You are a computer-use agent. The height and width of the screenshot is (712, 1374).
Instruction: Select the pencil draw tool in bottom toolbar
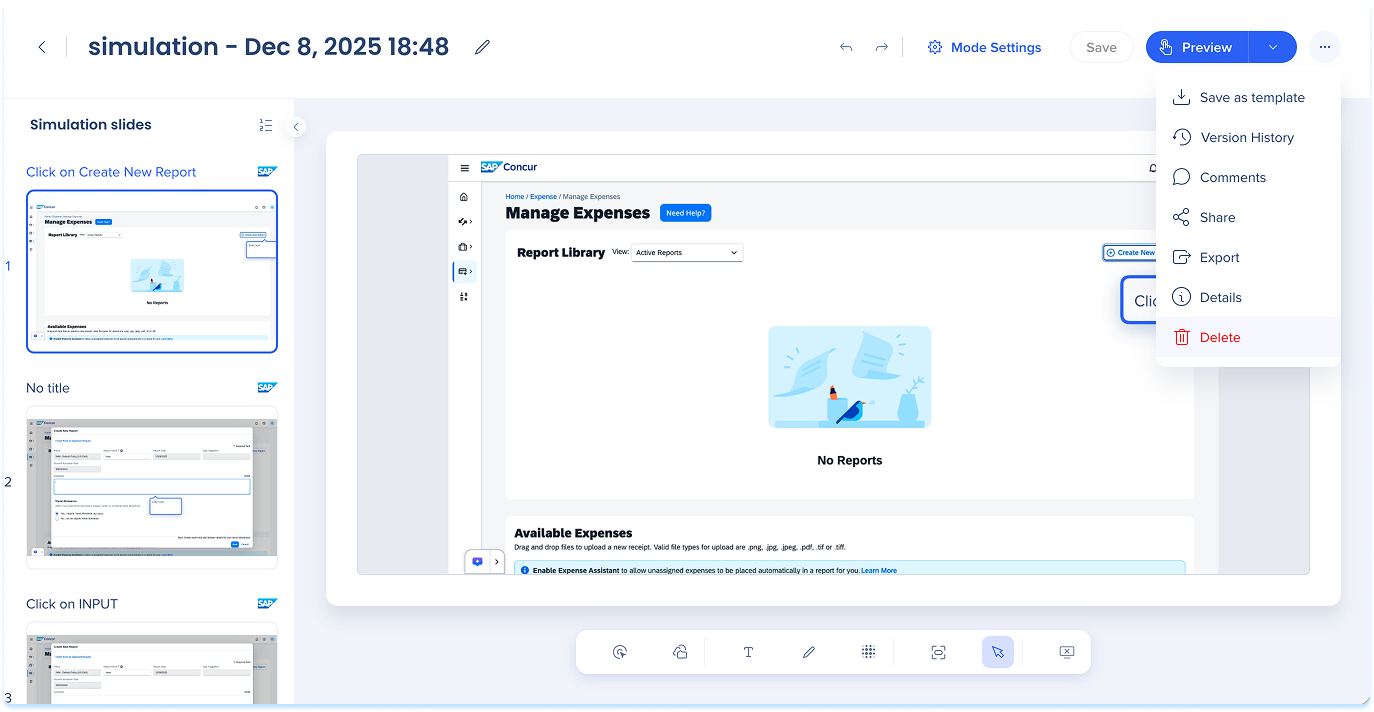click(x=809, y=652)
